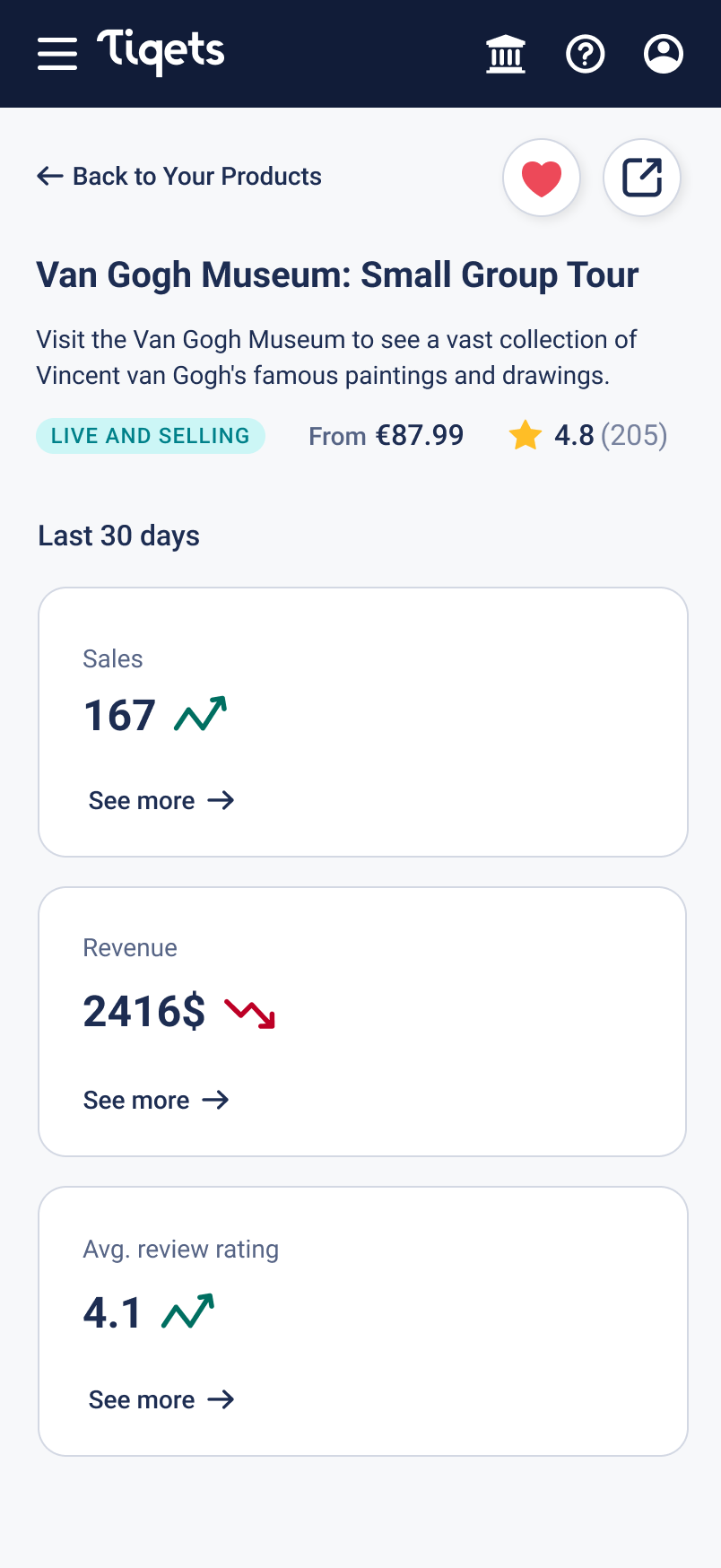The width and height of the screenshot is (721, 1568).
Task: Toggle the heart favorite button
Action: [542, 178]
